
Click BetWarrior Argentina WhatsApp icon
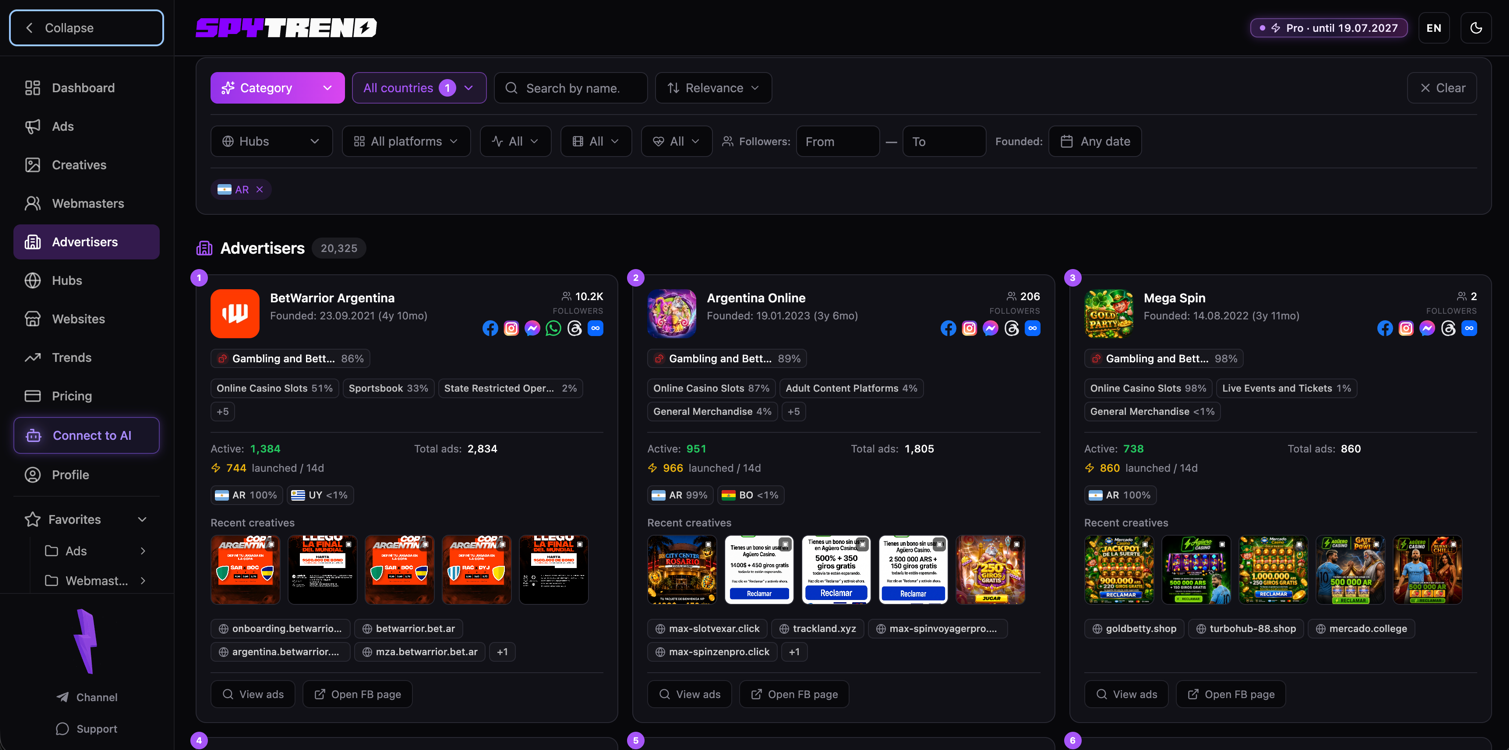[x=553, y=328]
